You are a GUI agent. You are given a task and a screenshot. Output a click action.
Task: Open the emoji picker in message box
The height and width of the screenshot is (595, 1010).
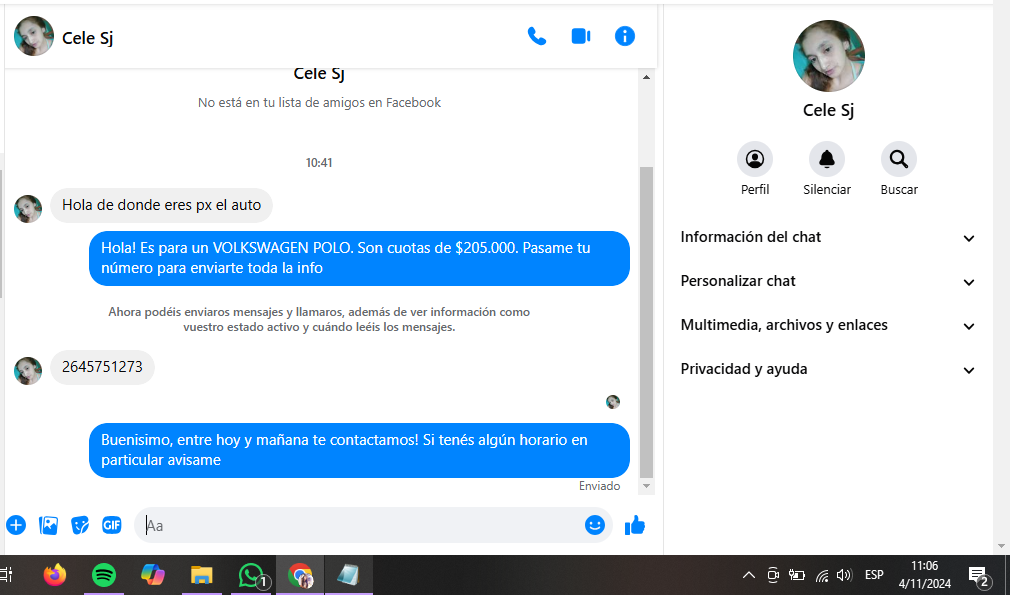(x=595, y=525)
